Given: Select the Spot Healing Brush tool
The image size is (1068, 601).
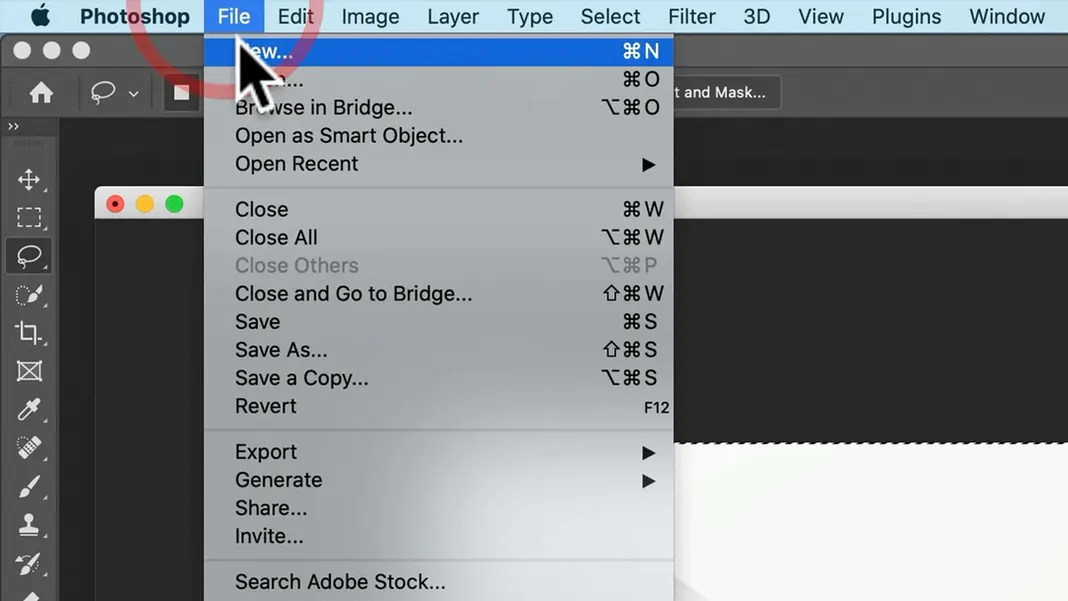Looking at the screenshot, I should pos(29,448).
